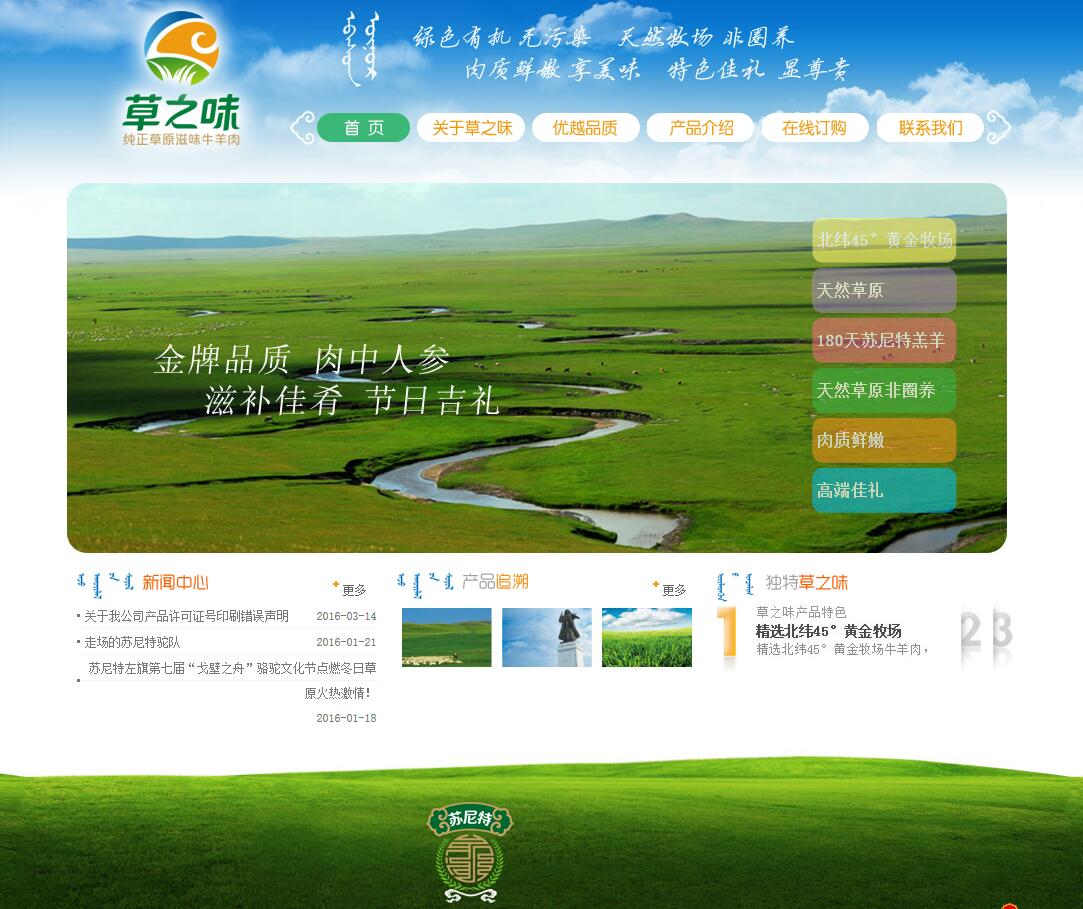Select the grey number 3 feature icon

tap(1001, 633)
